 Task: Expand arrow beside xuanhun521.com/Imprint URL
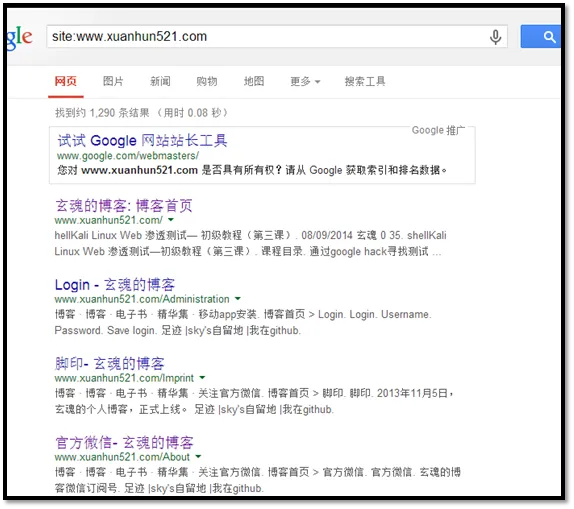[202, 378]
